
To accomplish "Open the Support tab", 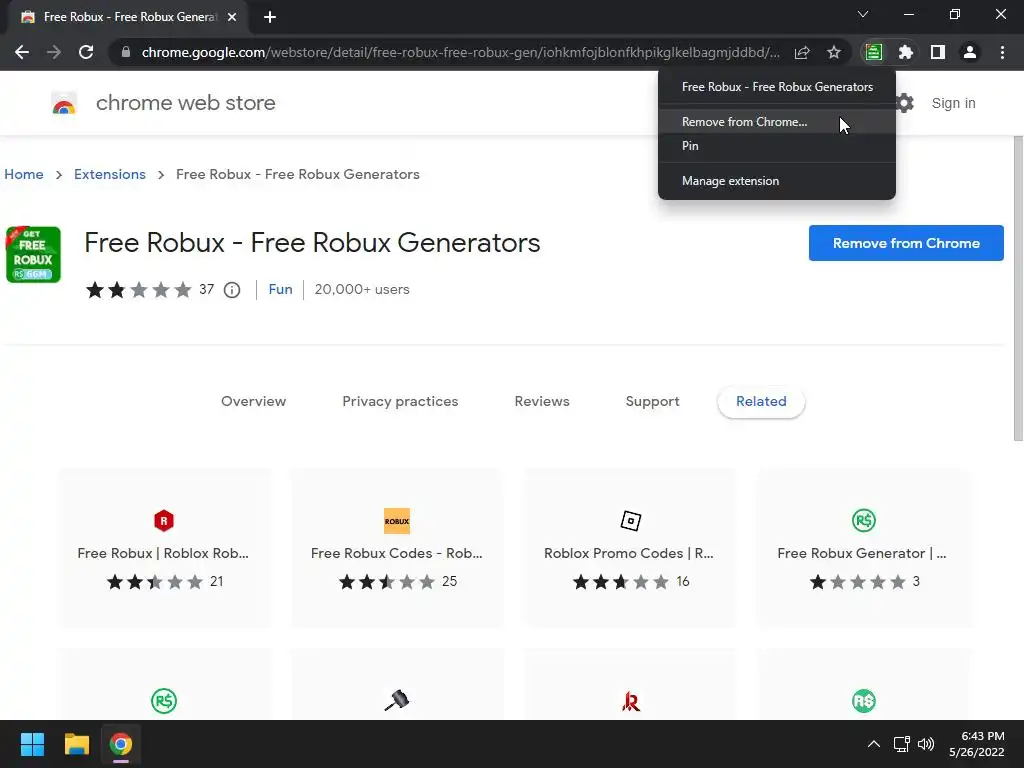I will [x=652, y=402].
